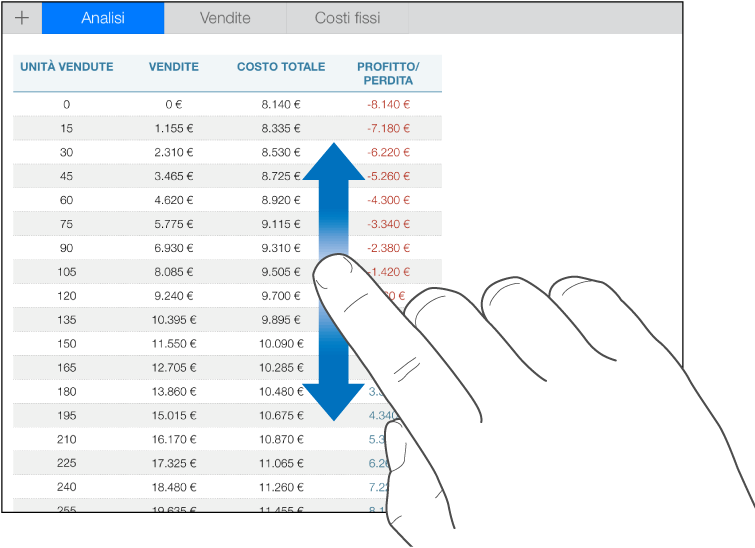
Task: Tap the total cost cell 8.725 €
Action: pyautogui.click(x=281, y=176)
